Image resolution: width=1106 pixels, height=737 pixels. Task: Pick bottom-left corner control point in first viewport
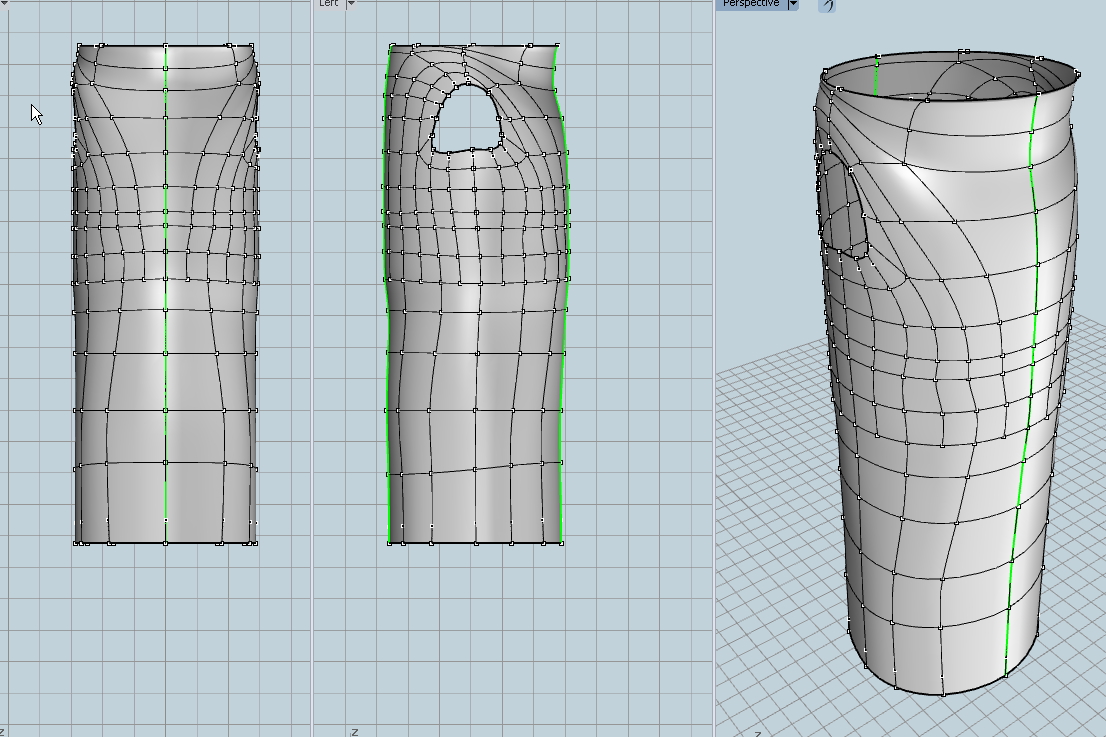click(x=77, y=543)
